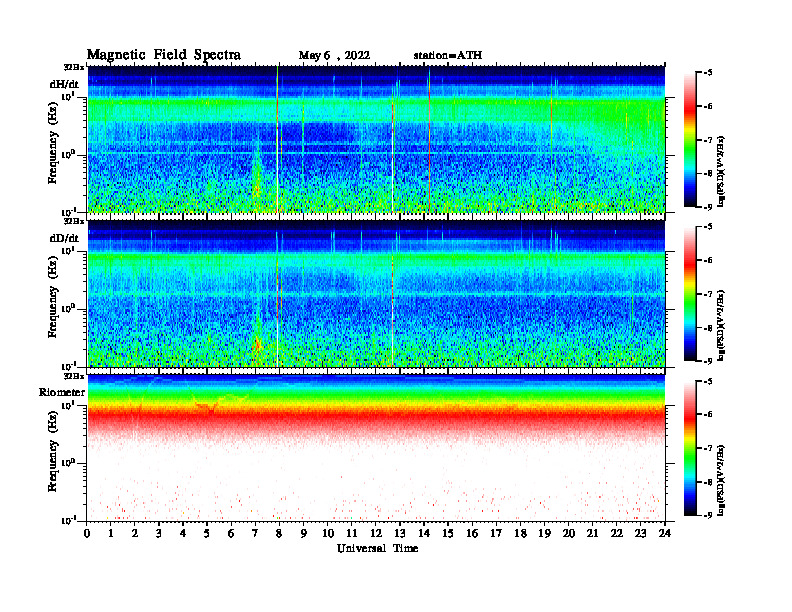Click the 32Hz label above the dH/dt panel

click(x=74, y=67)
